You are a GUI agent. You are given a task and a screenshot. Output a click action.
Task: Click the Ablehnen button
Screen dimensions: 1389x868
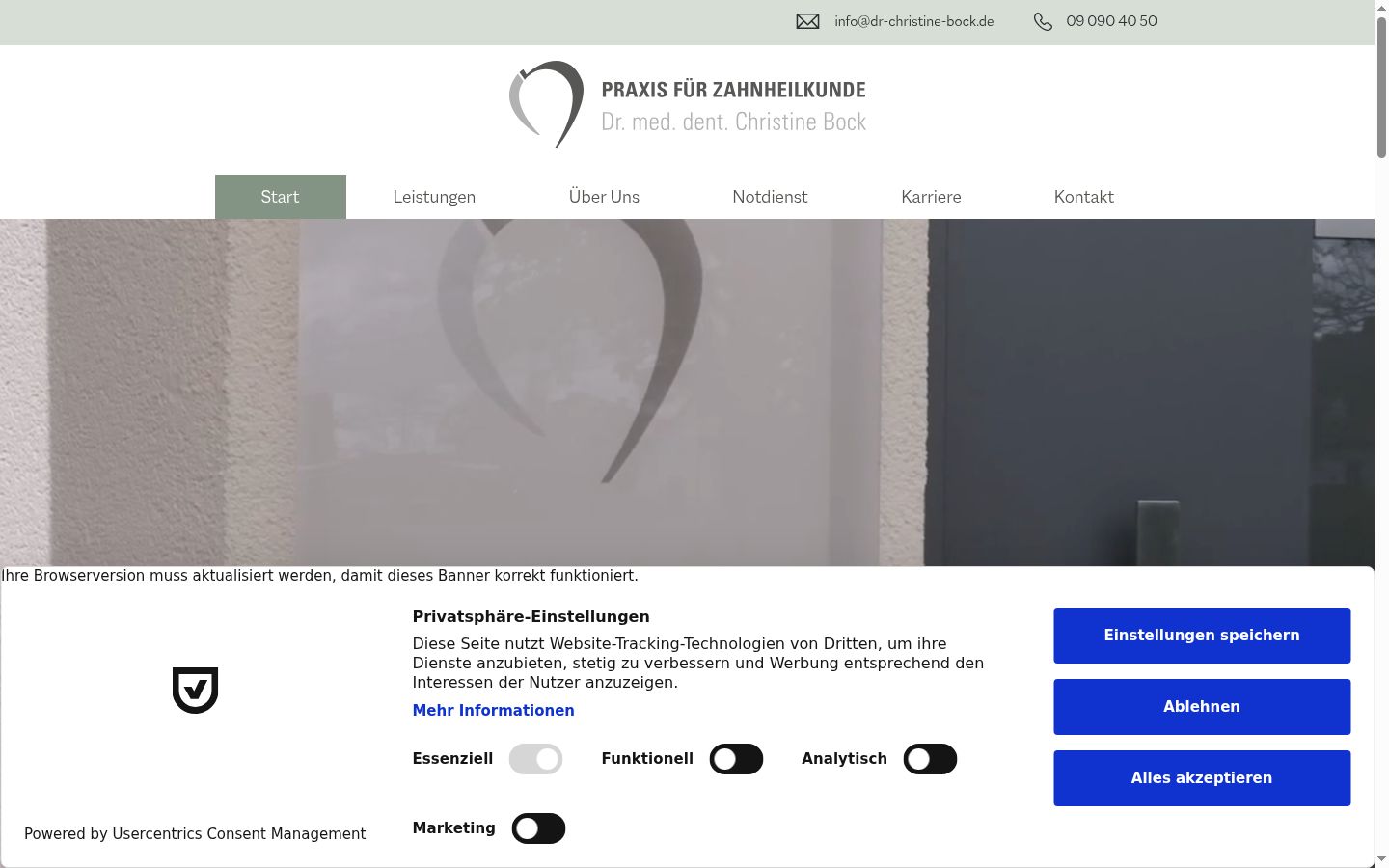tap(1202, 707)
